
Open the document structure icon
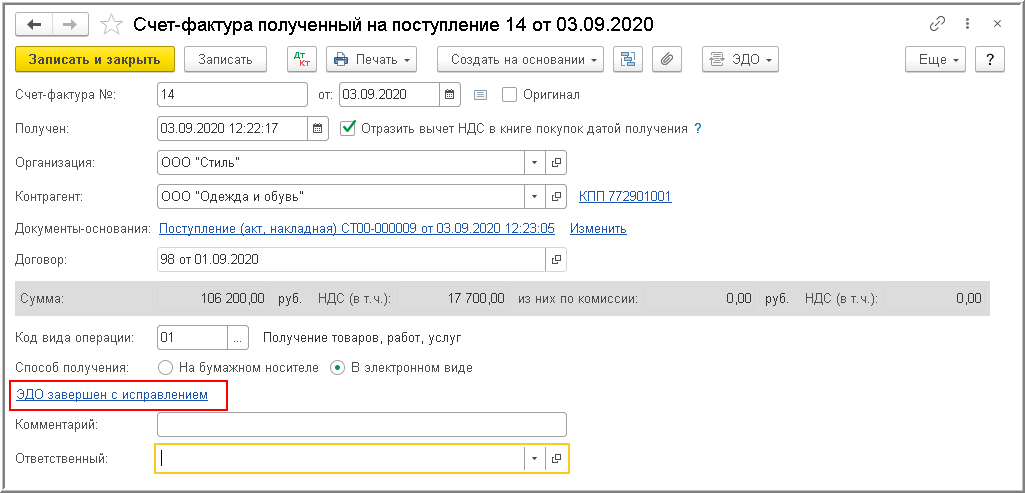pos(629,59)
